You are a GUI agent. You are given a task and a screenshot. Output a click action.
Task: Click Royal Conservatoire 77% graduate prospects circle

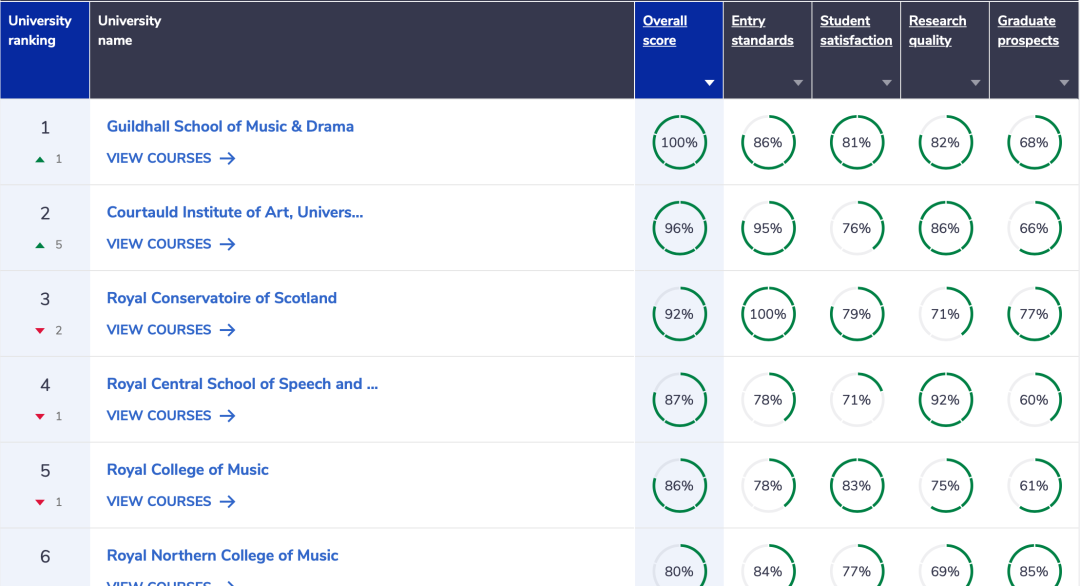(1034, 314)
